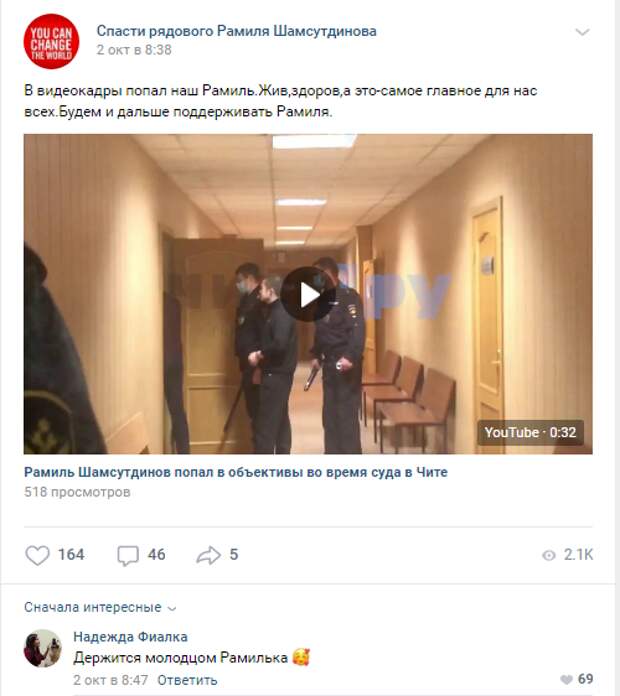
Task: Open commenter name Надежда Фиалка
Action: click(x=130, y=637)
